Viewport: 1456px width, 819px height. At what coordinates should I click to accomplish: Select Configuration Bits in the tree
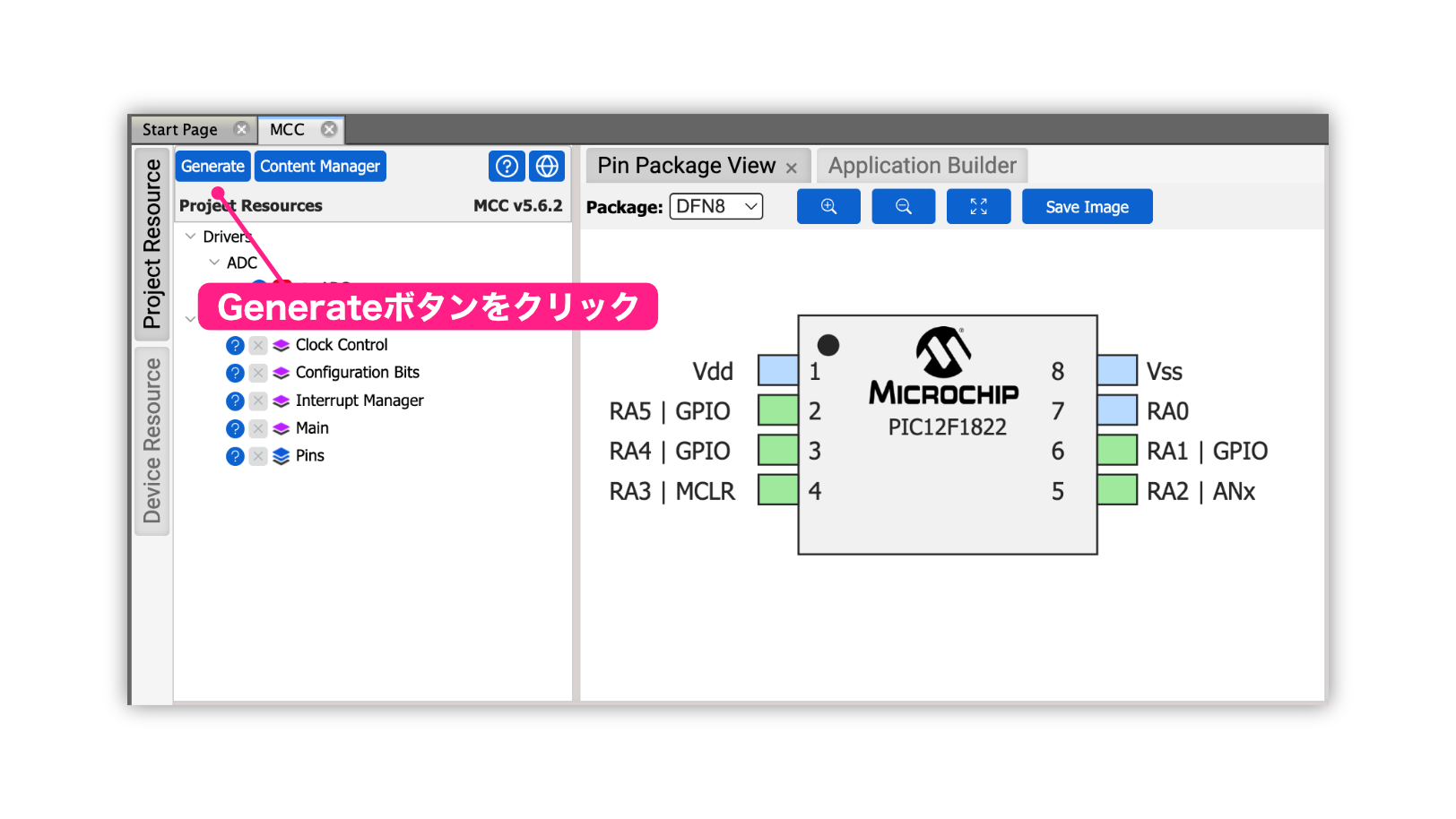358,373
